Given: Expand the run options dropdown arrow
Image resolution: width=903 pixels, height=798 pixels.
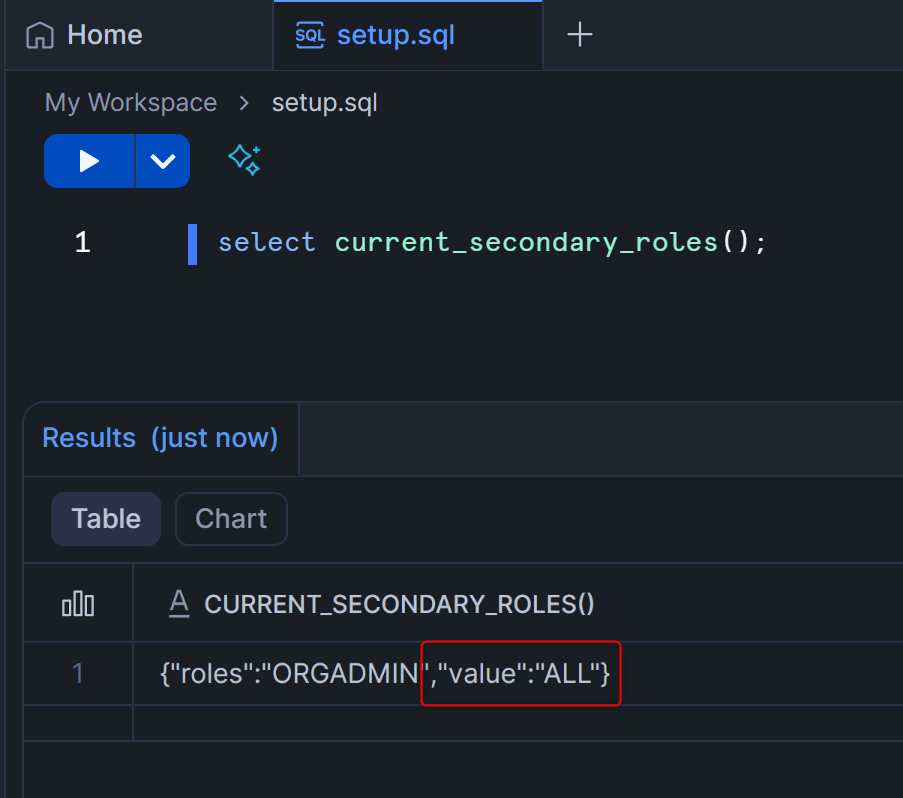Looking at the screenshot, I should [162, 161].
